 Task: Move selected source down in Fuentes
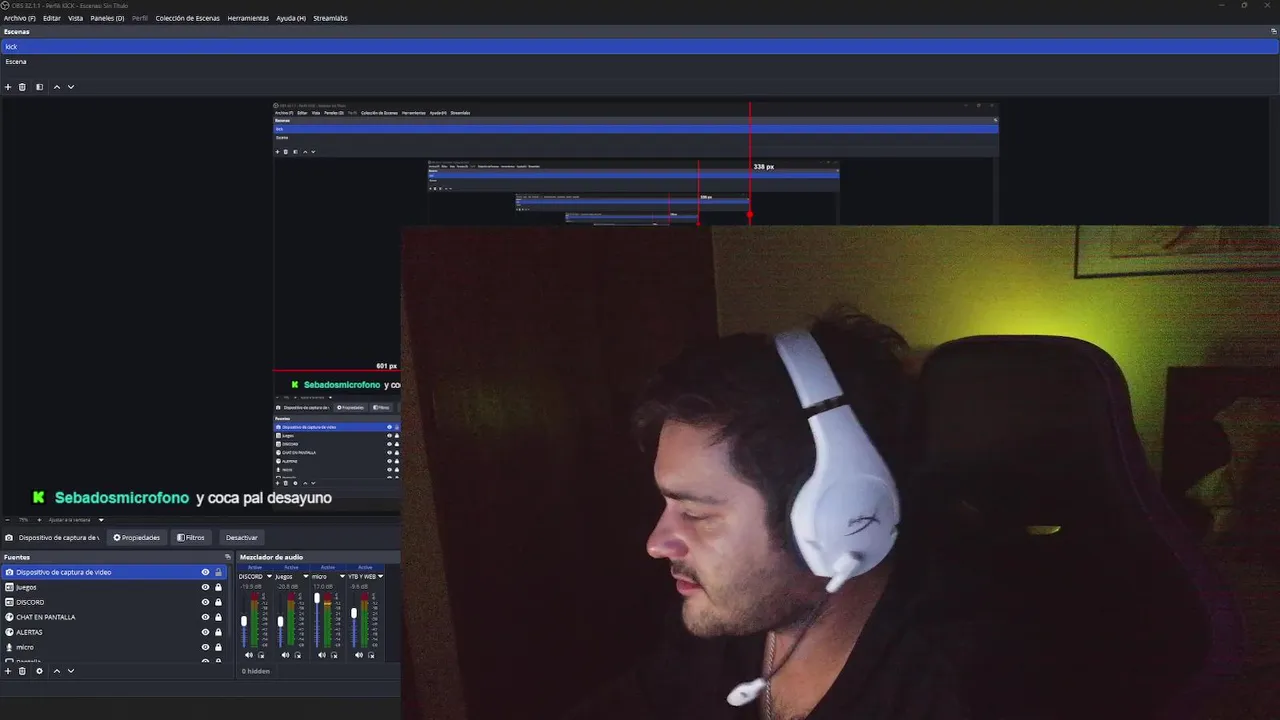70,671
